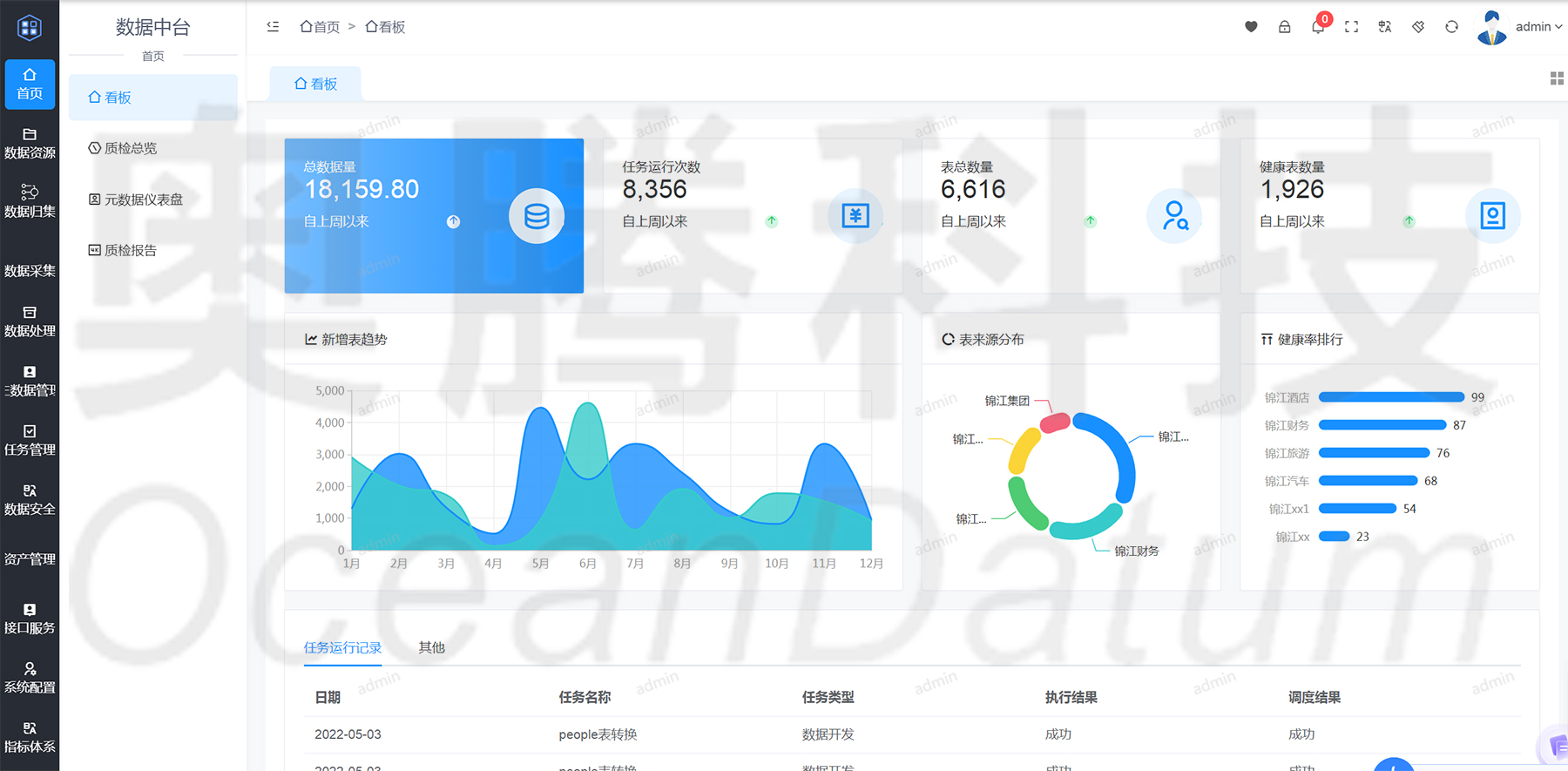This screenshot has width=1568, height=771.
Task: Open 质检报告 in the sidebar
Action: [152, 250]
